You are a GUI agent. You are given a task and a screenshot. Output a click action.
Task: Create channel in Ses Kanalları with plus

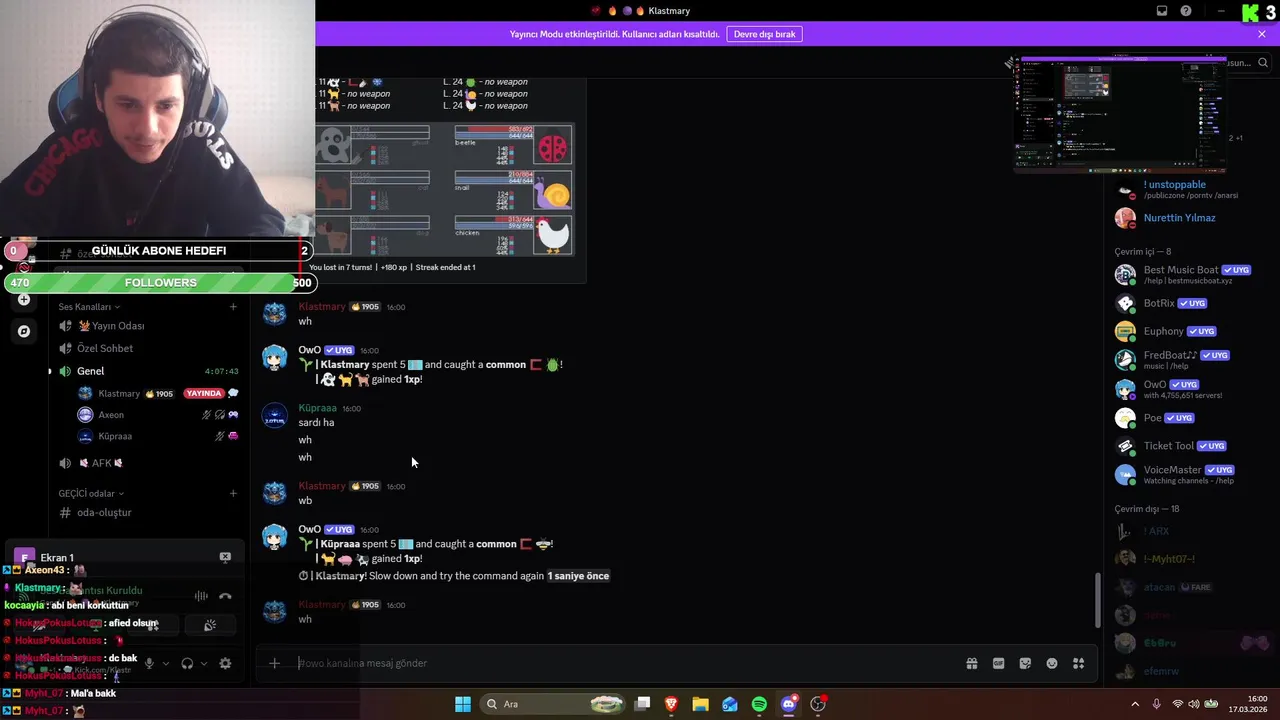(x=233, y=307)
